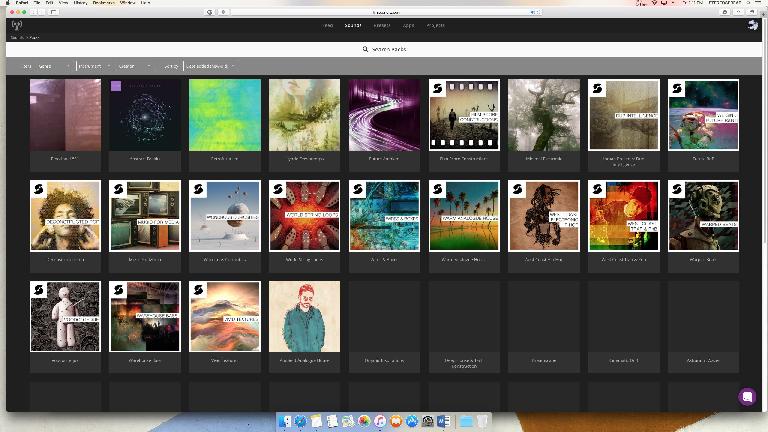Click Safari's forward arrow button

[41, 12]
